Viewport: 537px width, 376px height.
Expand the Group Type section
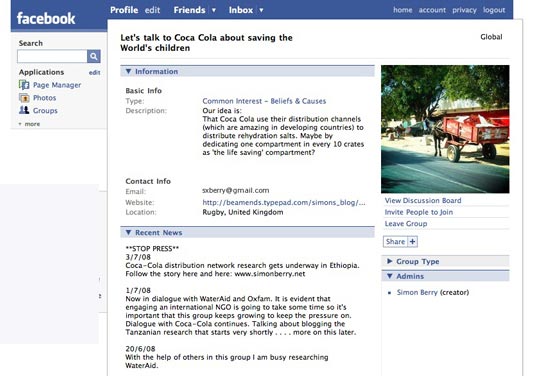coord(389,261)
